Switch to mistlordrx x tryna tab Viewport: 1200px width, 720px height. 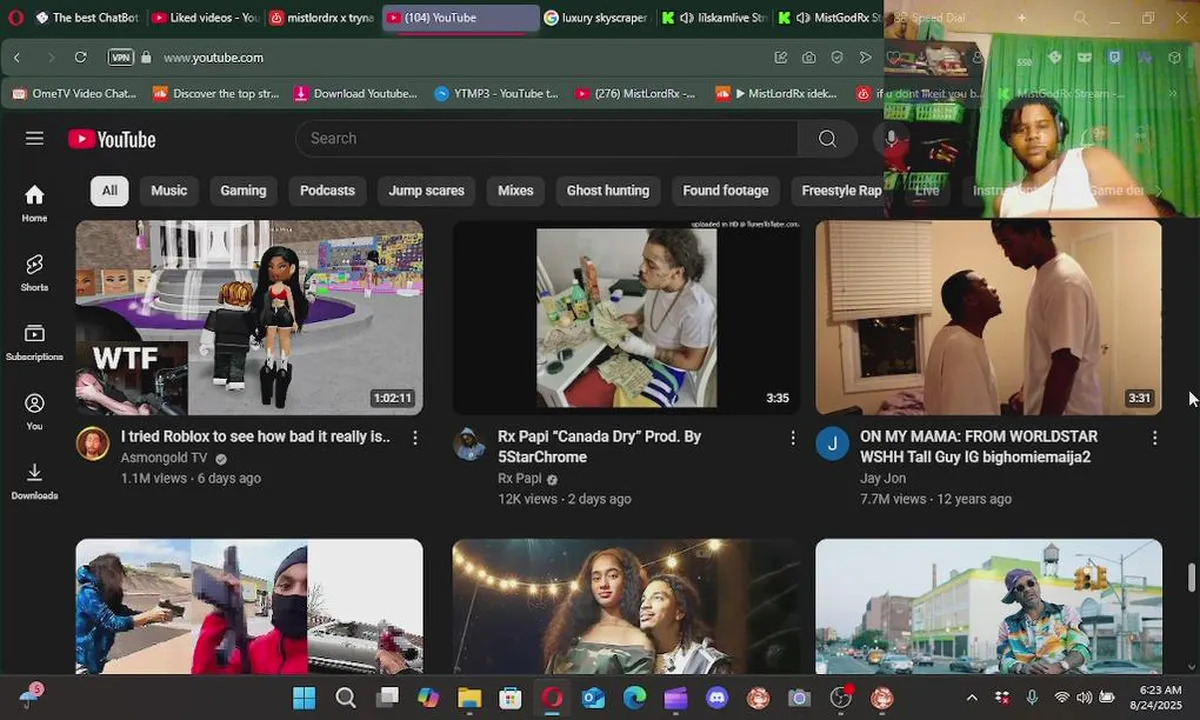[x=323, y=18]
